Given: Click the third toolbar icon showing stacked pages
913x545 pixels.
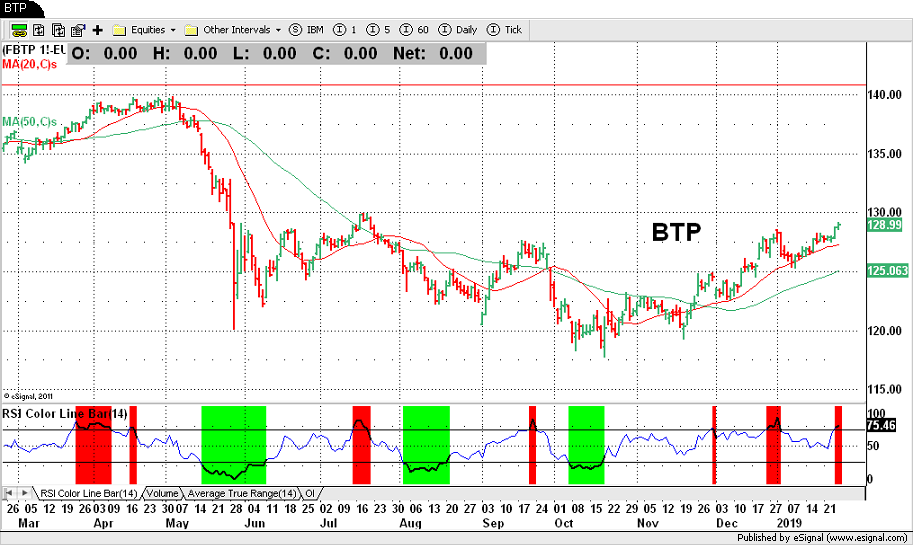Looking at the screenshot, I should [x=58, y=30].
